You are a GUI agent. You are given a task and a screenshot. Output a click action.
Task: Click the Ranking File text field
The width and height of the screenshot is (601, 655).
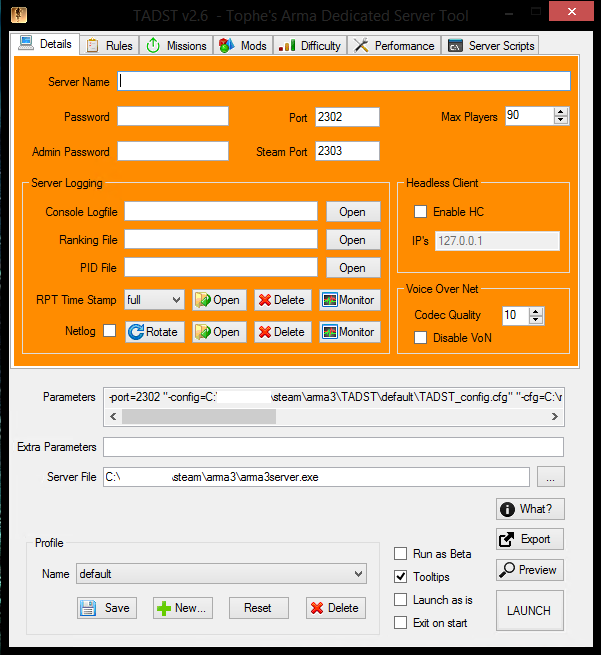tap(221, 239)
